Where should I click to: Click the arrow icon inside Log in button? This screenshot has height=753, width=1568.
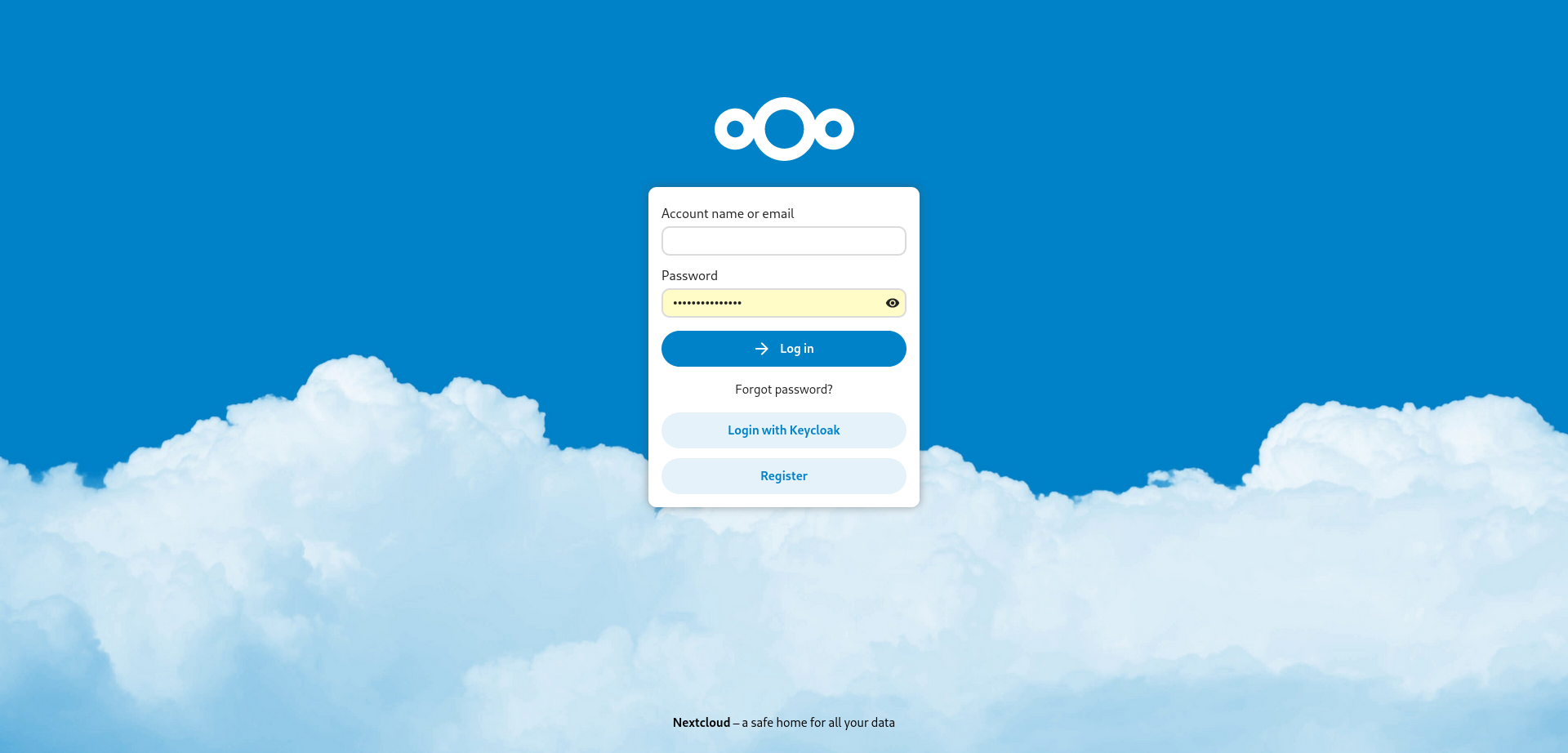(762, 349)
